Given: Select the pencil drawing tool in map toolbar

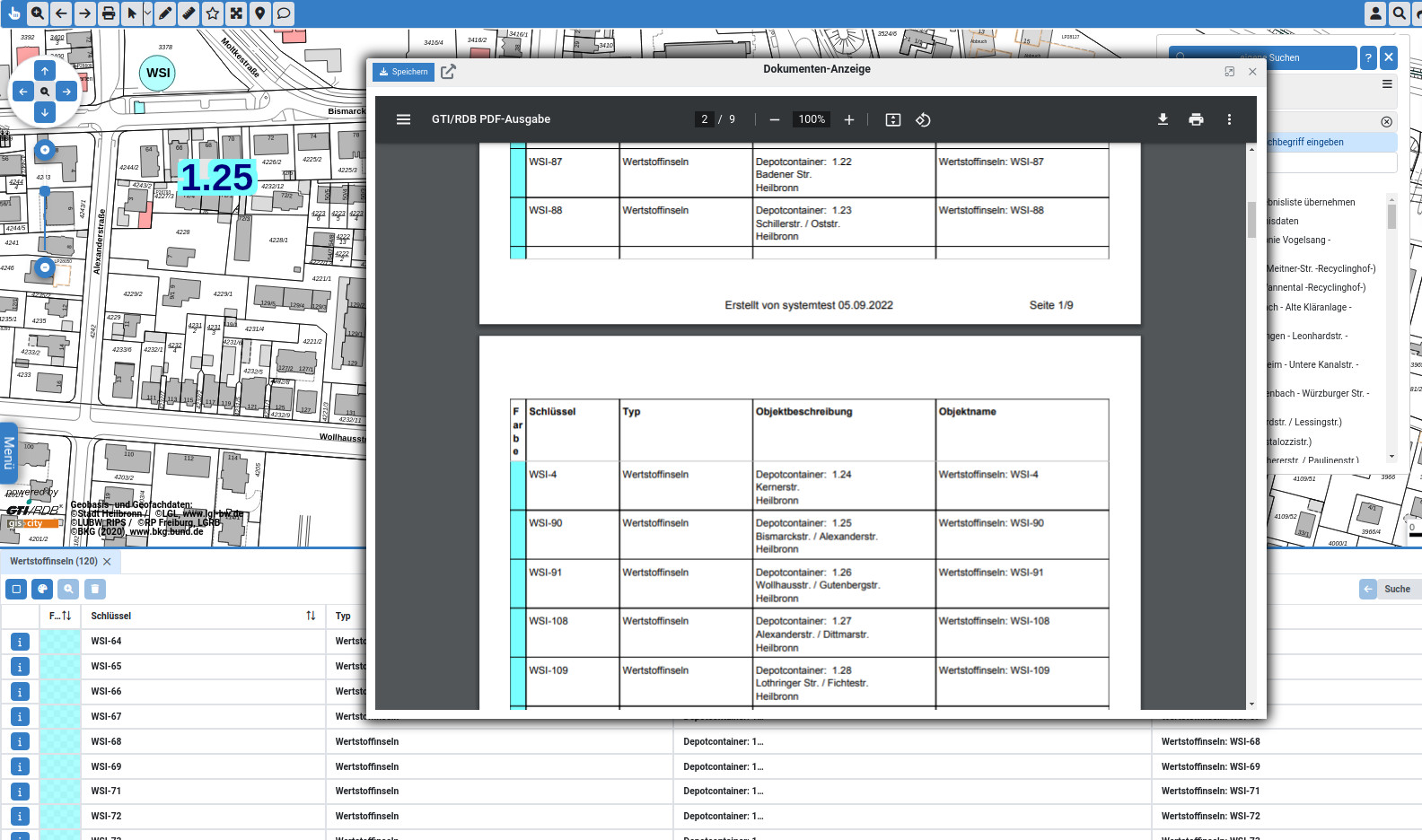Looking at the screenshot, I should click(x=165, y=13).
